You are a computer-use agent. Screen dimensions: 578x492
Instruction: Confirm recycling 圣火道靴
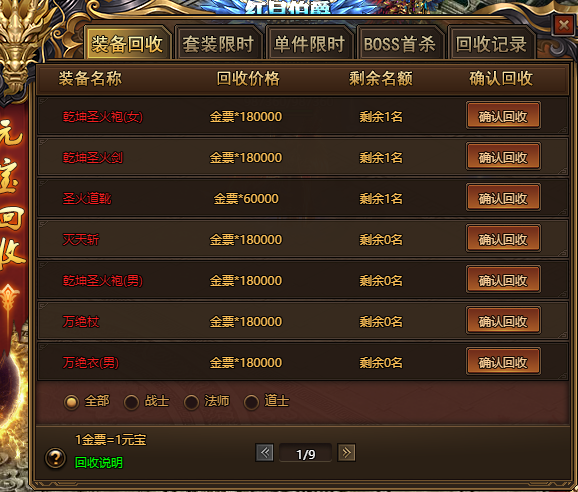tap(503, 197)
